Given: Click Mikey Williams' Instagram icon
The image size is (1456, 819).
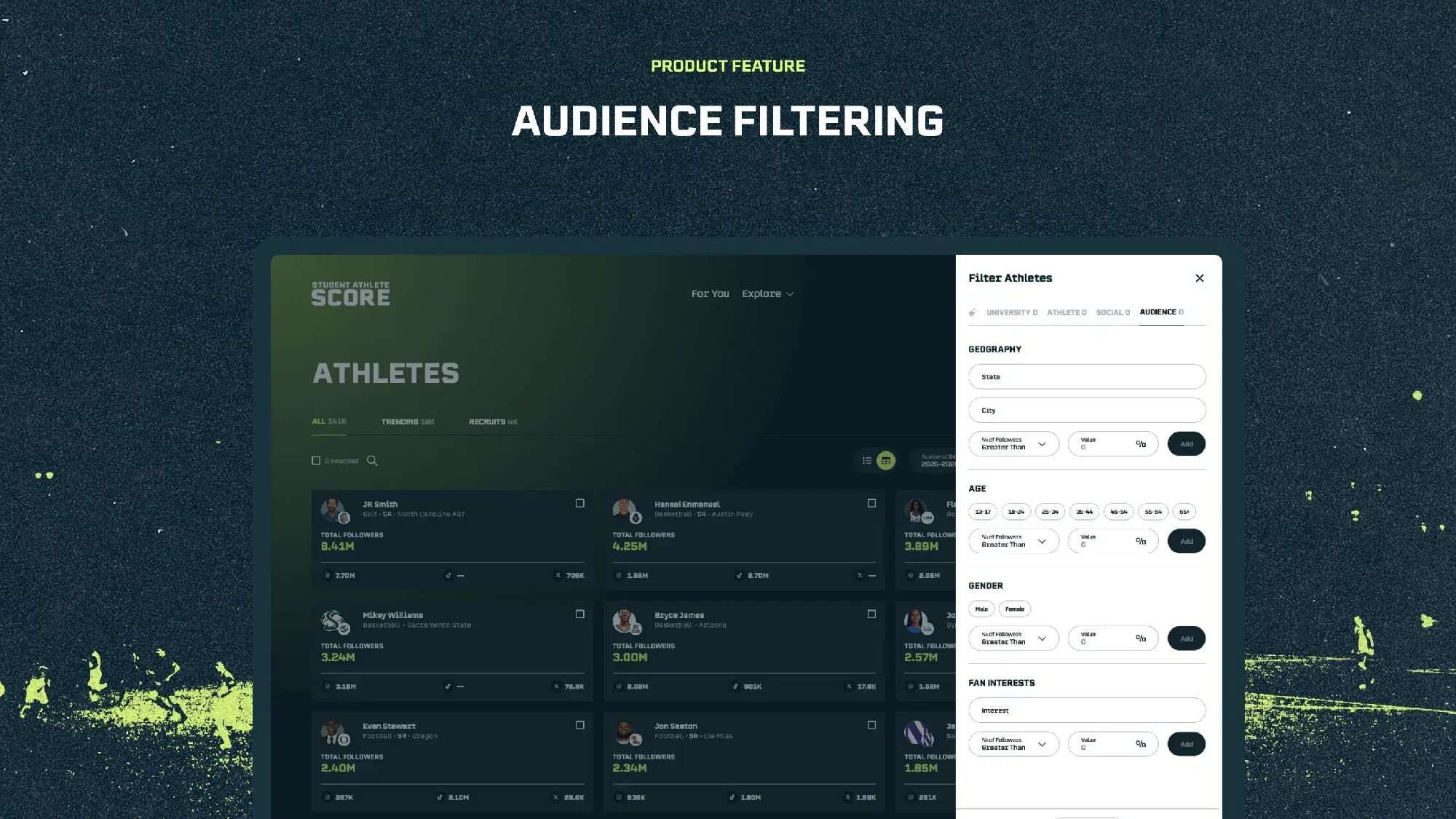Looking at the screenshot, I should click(328, 686).
